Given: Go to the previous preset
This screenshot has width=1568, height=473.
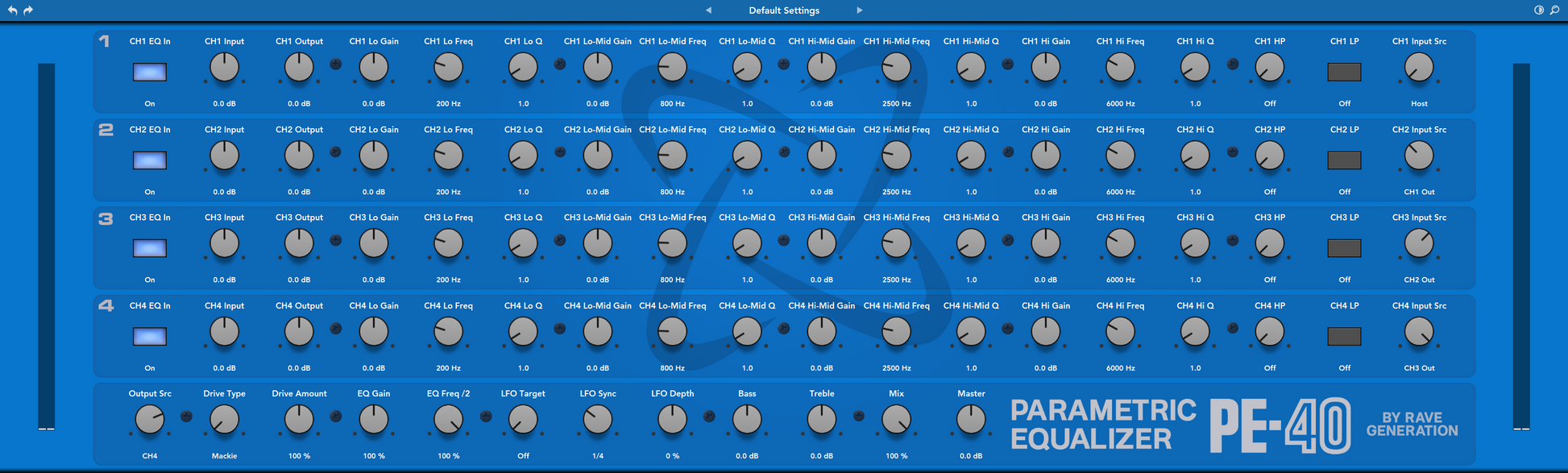Looking at the screenshot, I should pyautogui.click(x=708, y=10).
